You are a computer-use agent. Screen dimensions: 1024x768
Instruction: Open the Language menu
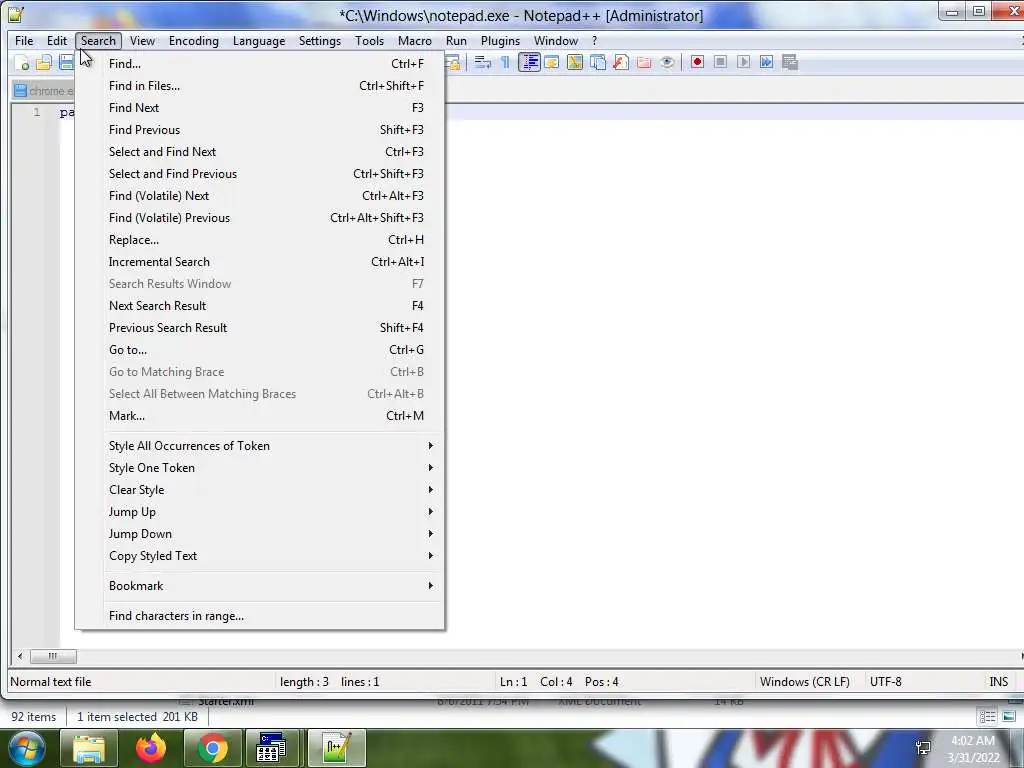click(x=259, y=40)
